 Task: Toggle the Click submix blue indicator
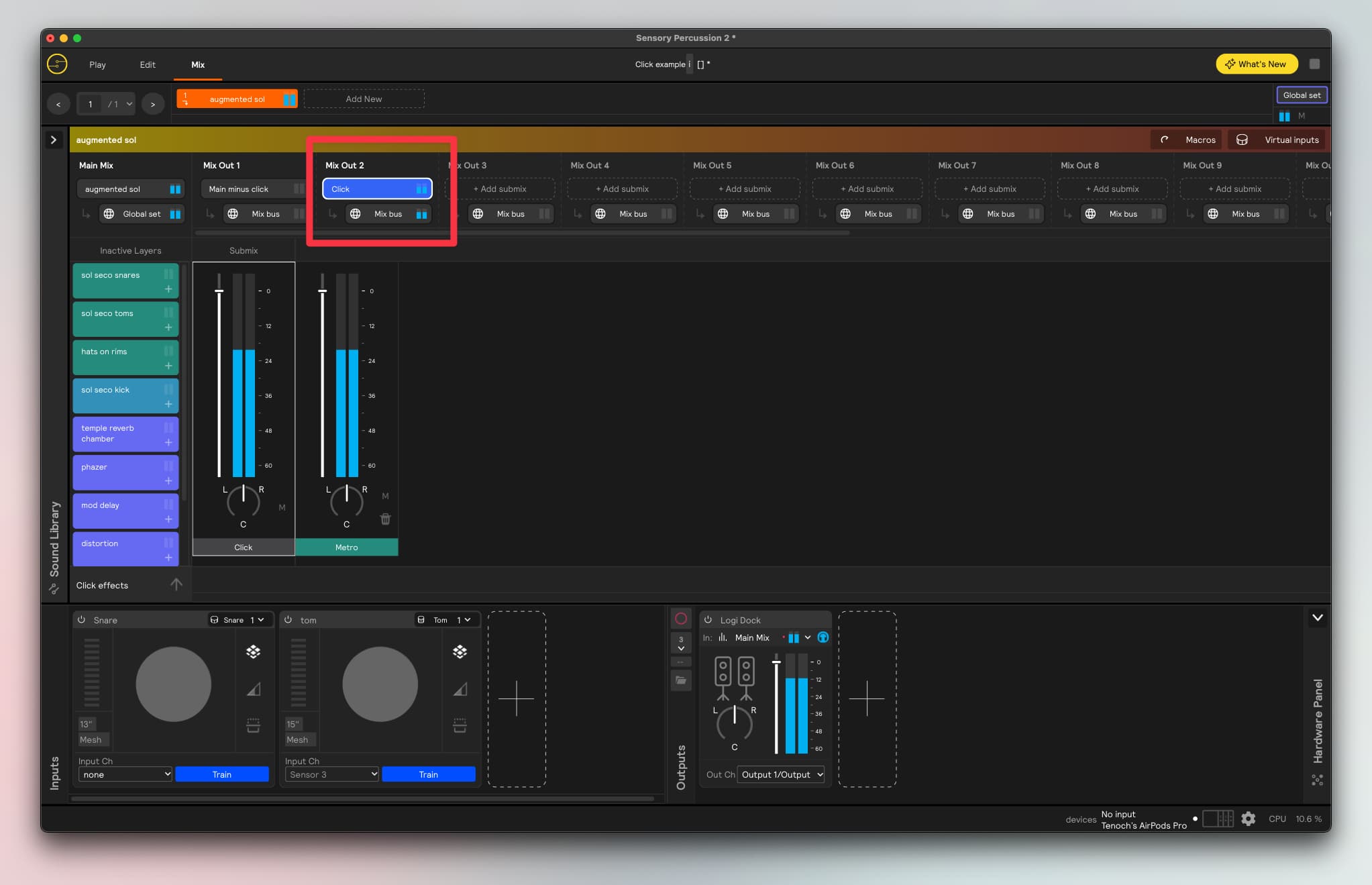tap(421, 189)
